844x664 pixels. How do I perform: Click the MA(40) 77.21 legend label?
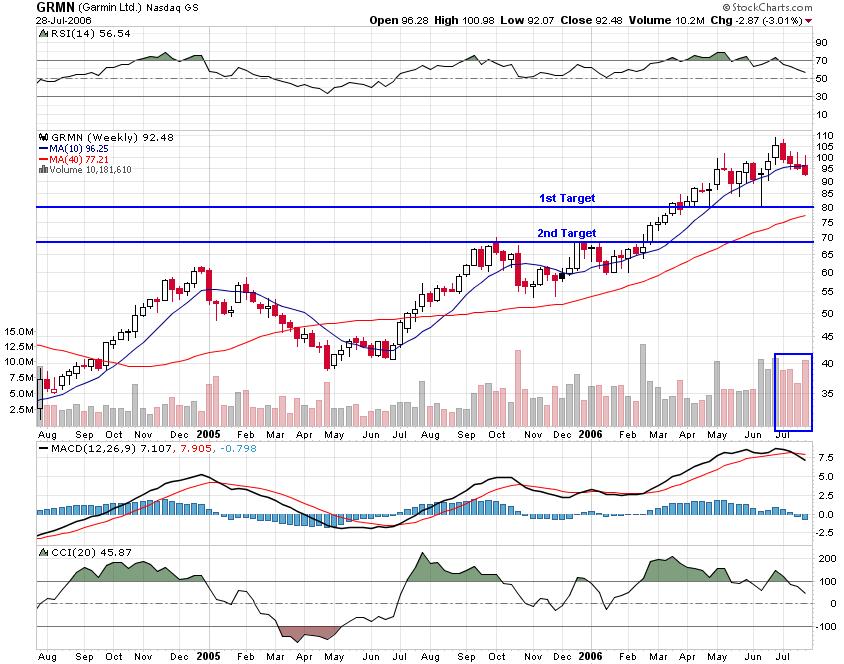[x=79, y=160]
